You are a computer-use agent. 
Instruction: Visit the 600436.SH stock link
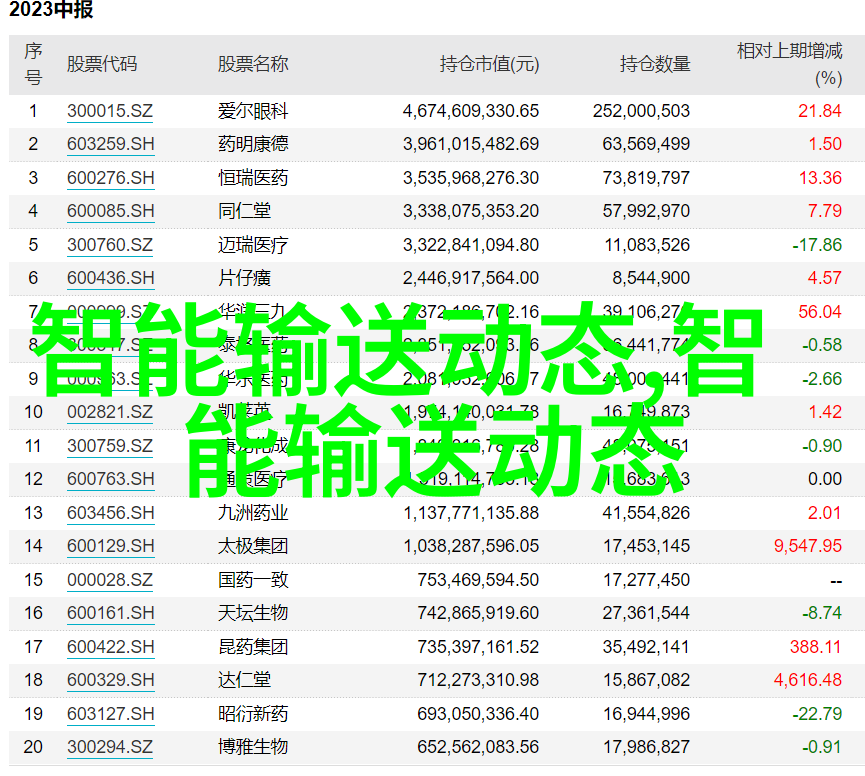111,278
